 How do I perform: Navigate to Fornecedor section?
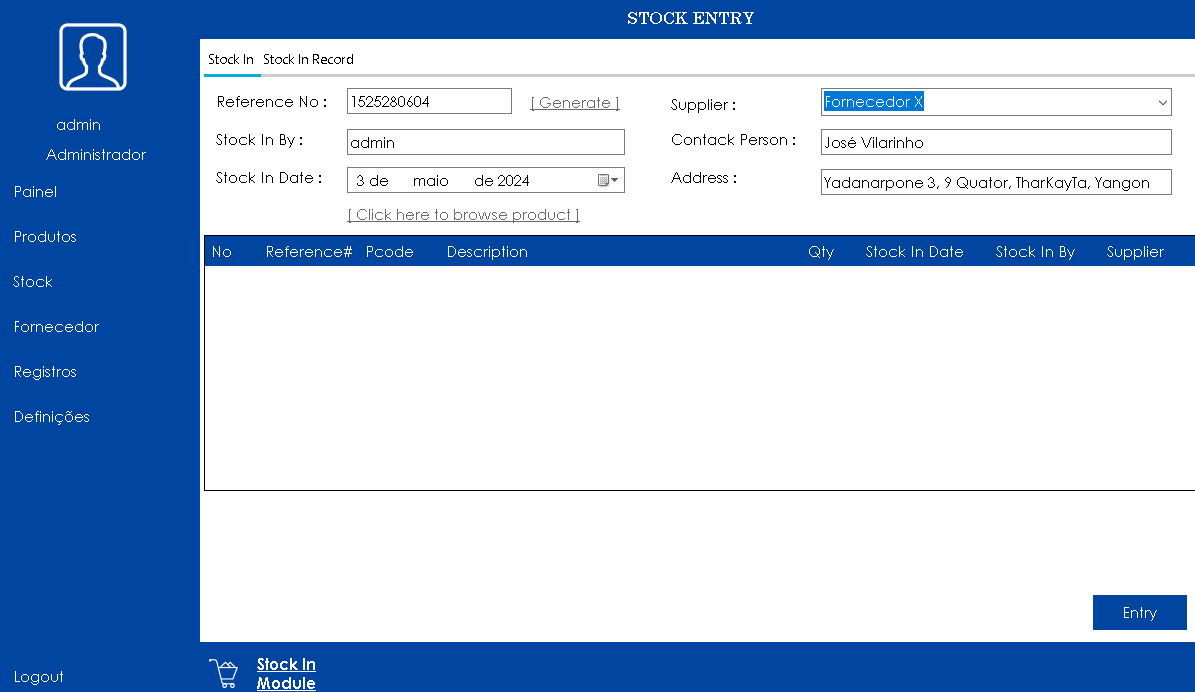56,327
